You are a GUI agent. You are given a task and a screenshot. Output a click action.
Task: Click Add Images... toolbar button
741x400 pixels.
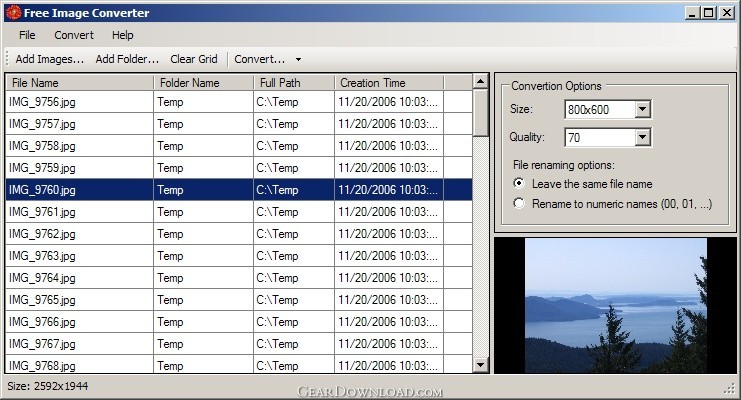point(49,59)
